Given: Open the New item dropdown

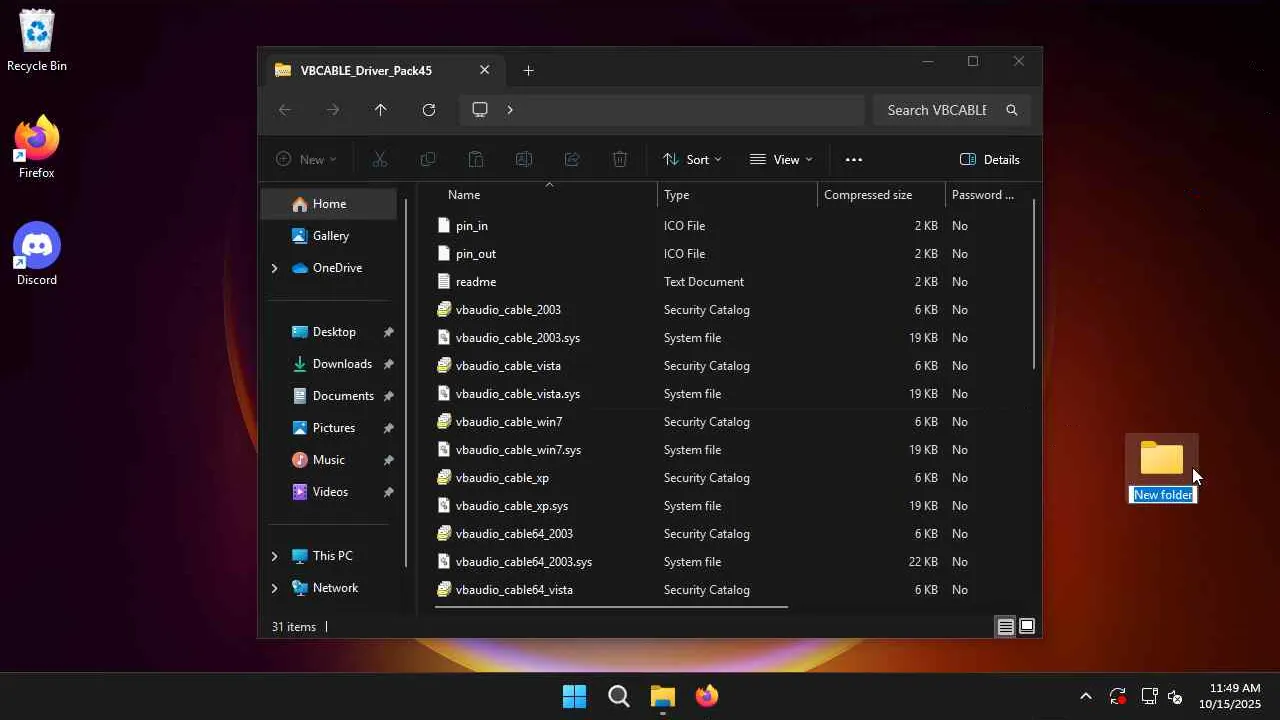Looking at the screenshot, I should 306,160.
